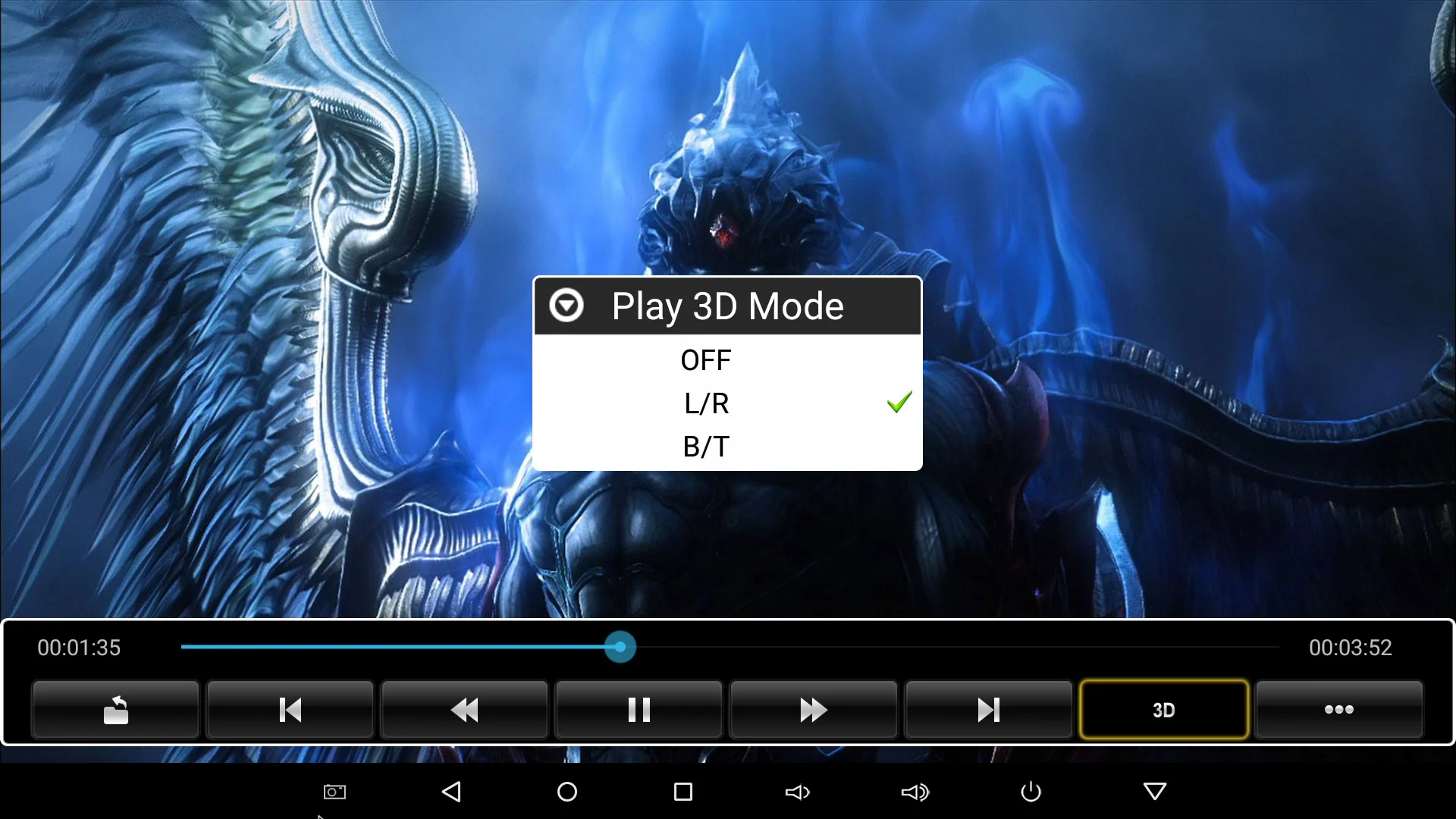Open recent apps square button

(682, 792)
